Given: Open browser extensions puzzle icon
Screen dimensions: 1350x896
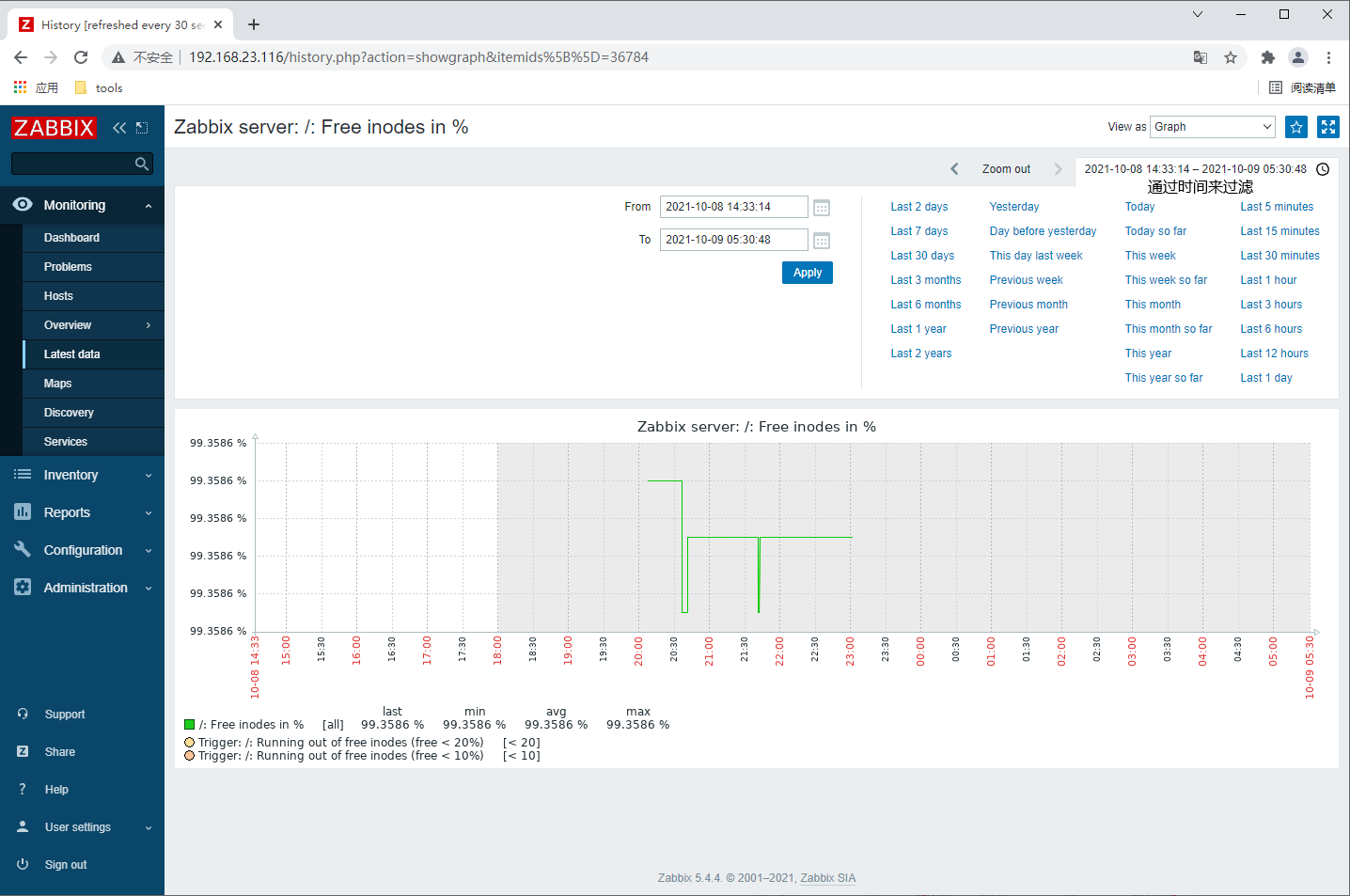Looking at the screenshot, I should 1268,57.
